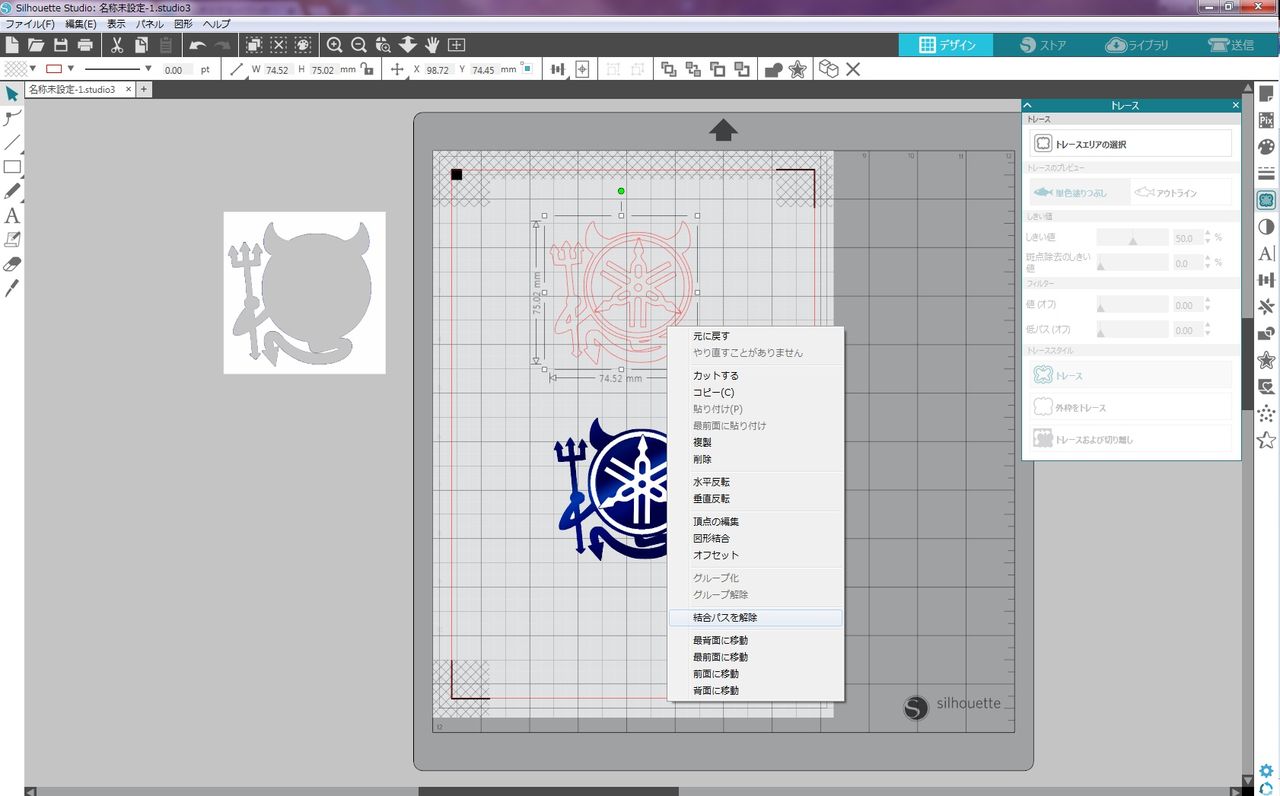
Task: Click the width W value field
Action: 277,70
